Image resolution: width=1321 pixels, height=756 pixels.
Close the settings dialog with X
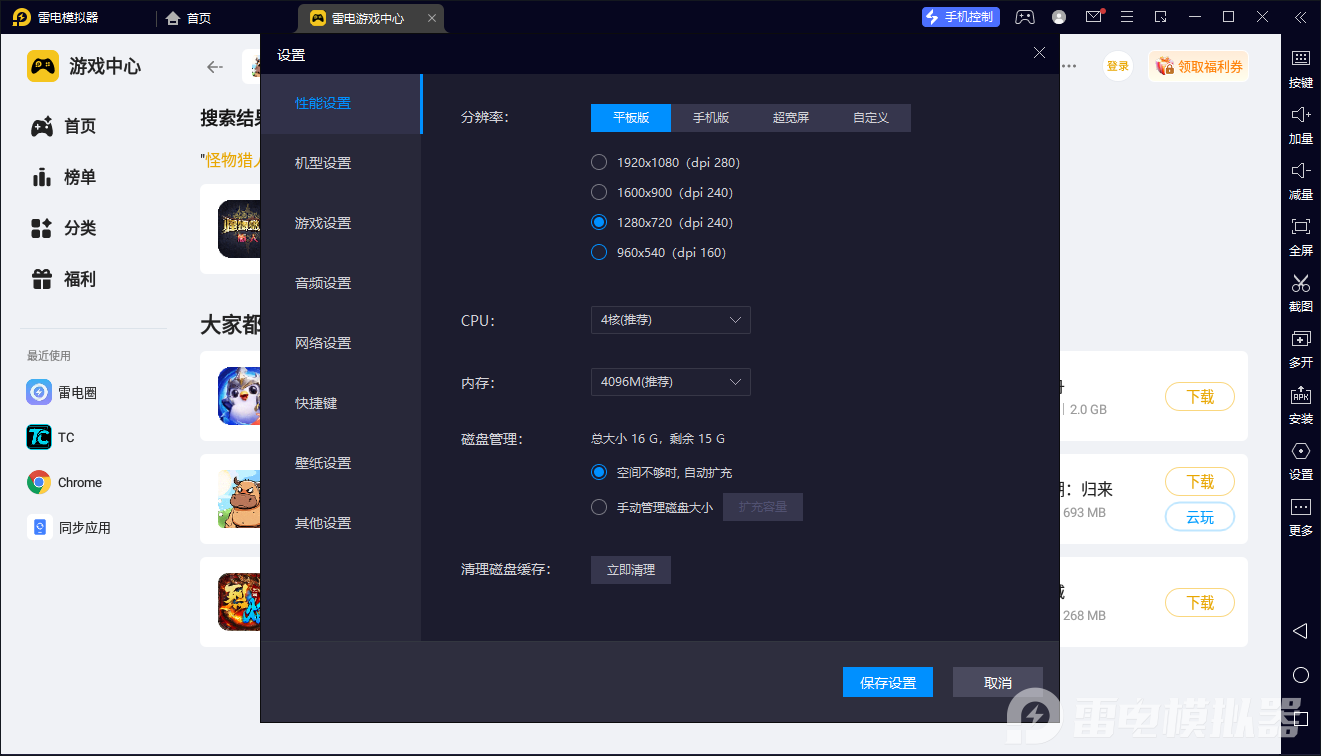coord(1039,53)
